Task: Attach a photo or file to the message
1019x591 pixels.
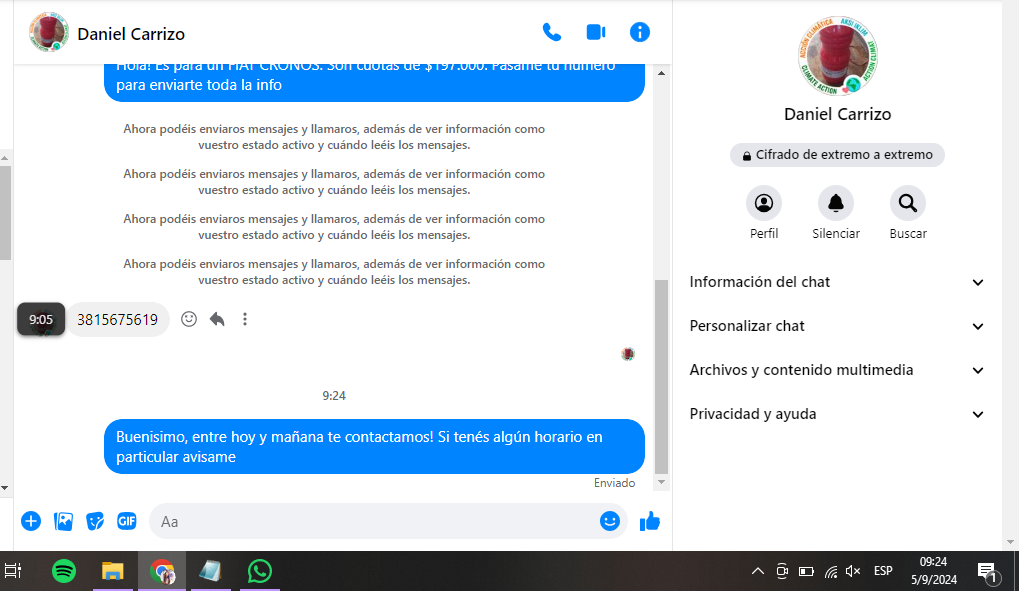Action: (63, 521)
